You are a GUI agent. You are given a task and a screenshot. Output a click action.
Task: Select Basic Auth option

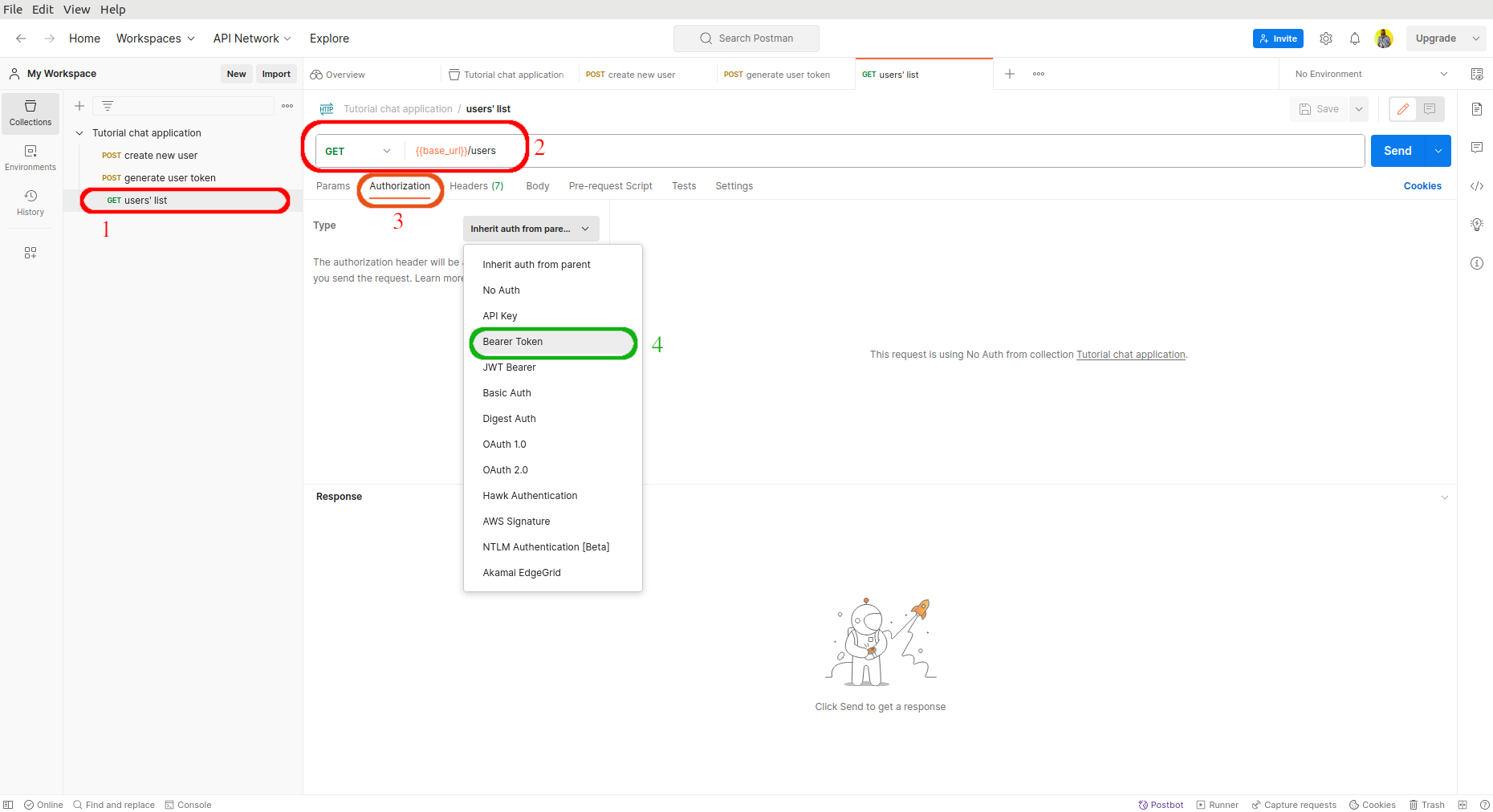552,393
